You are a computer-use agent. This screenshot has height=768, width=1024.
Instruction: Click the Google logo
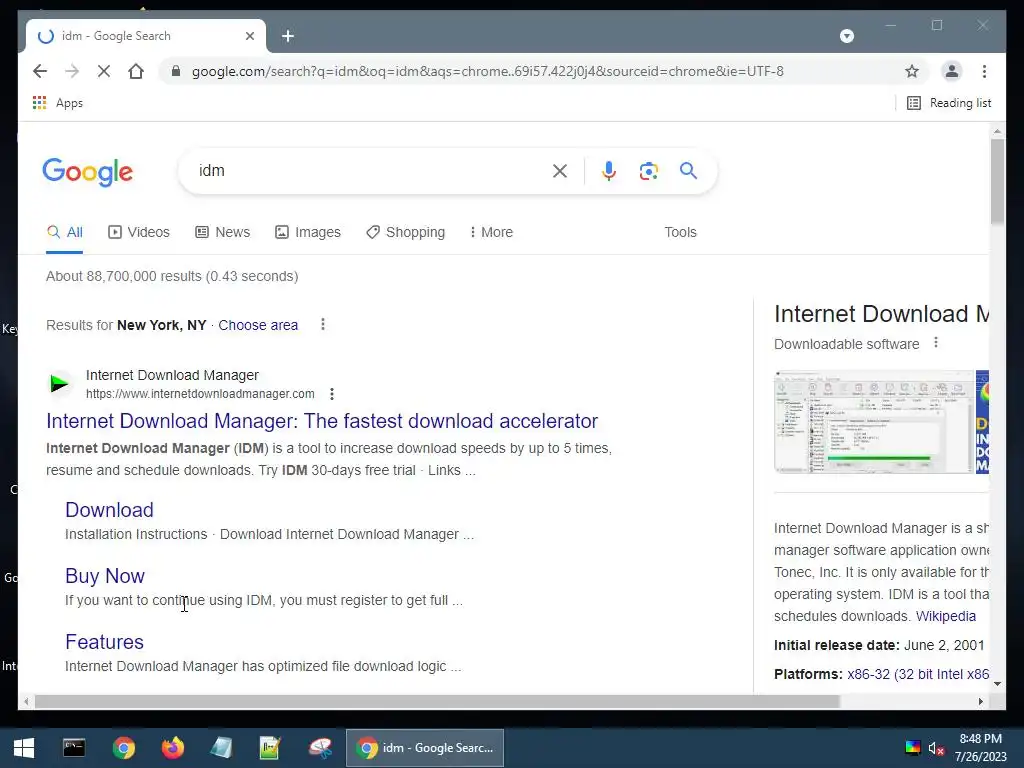tap(88, 172)
